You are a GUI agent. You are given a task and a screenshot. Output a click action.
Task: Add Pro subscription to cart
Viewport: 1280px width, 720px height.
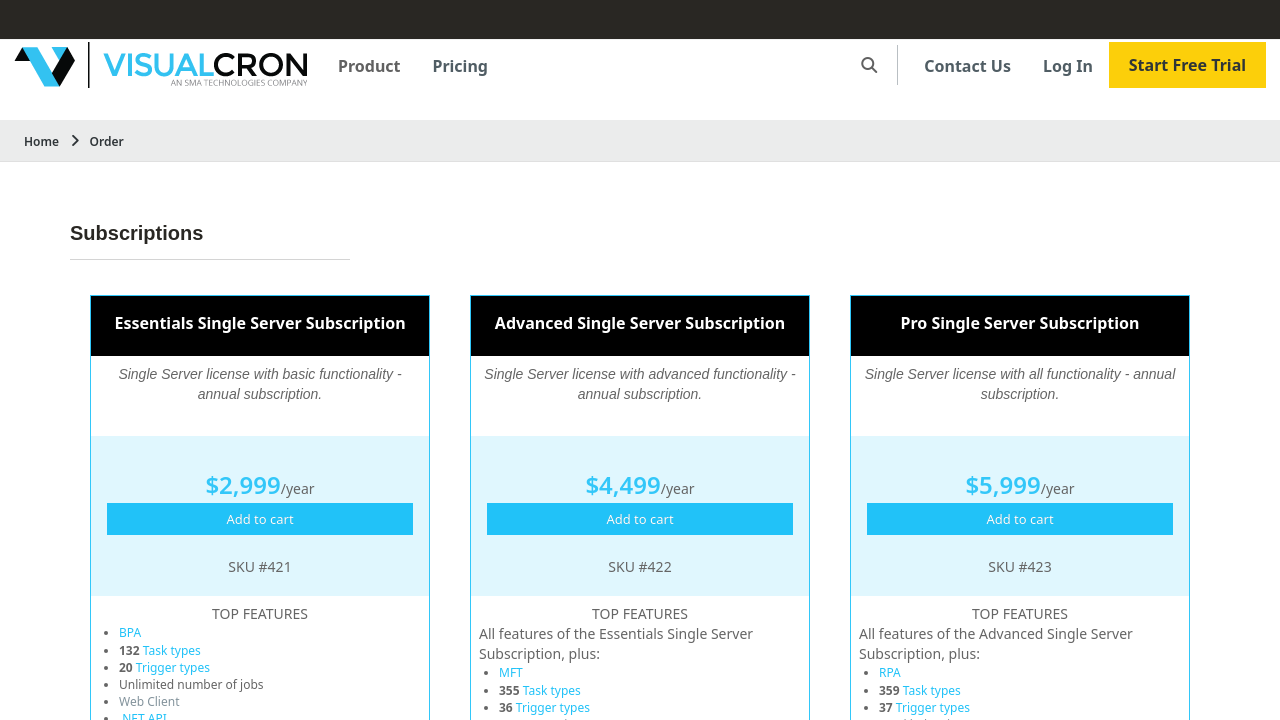pyautogui.click(x=1020, y=519)
